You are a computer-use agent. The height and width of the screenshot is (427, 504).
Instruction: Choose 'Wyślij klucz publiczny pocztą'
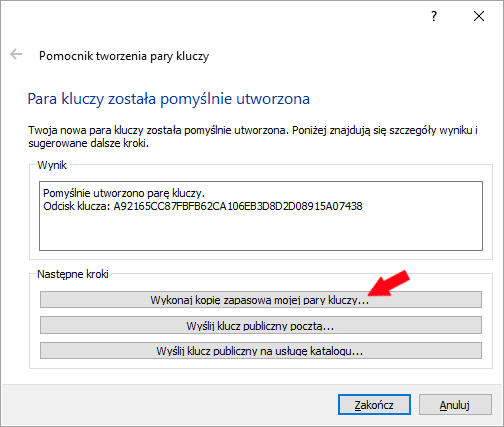261,325
